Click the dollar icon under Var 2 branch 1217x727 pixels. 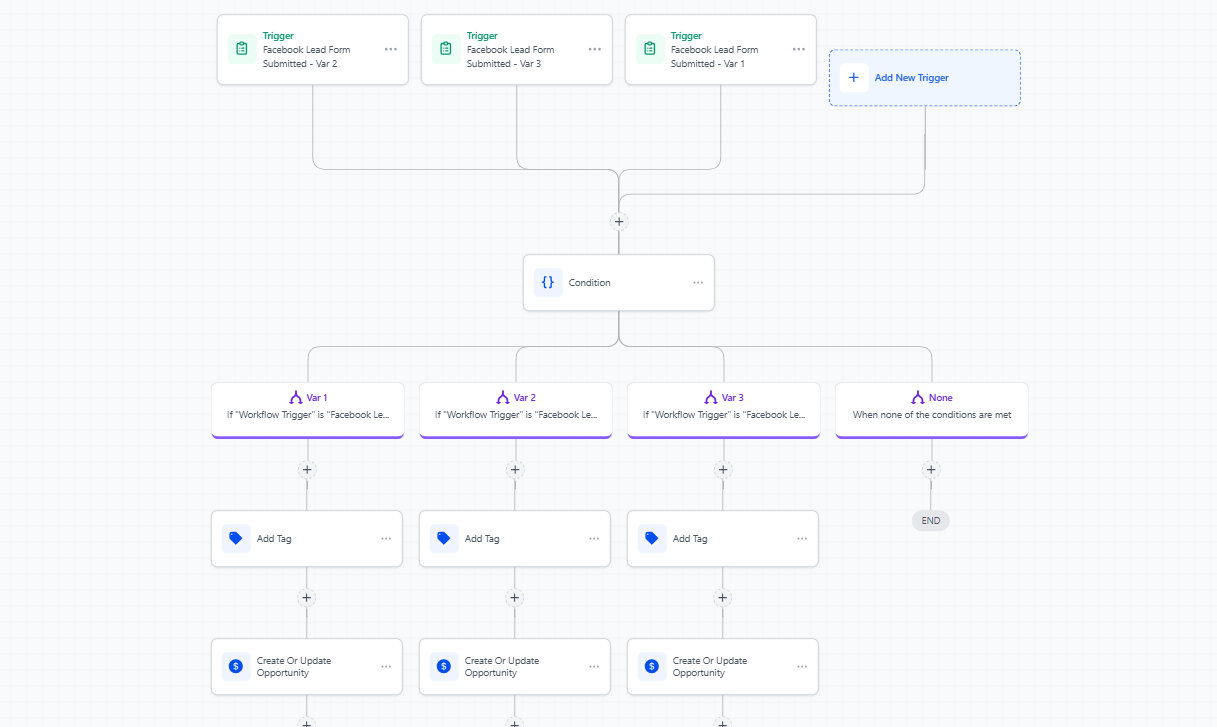pyautogui.click(x=444, y=667)
